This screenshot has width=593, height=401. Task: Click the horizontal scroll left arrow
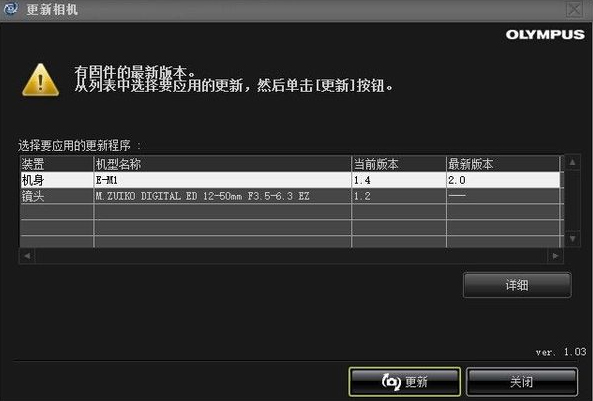[x=27, y=256]
